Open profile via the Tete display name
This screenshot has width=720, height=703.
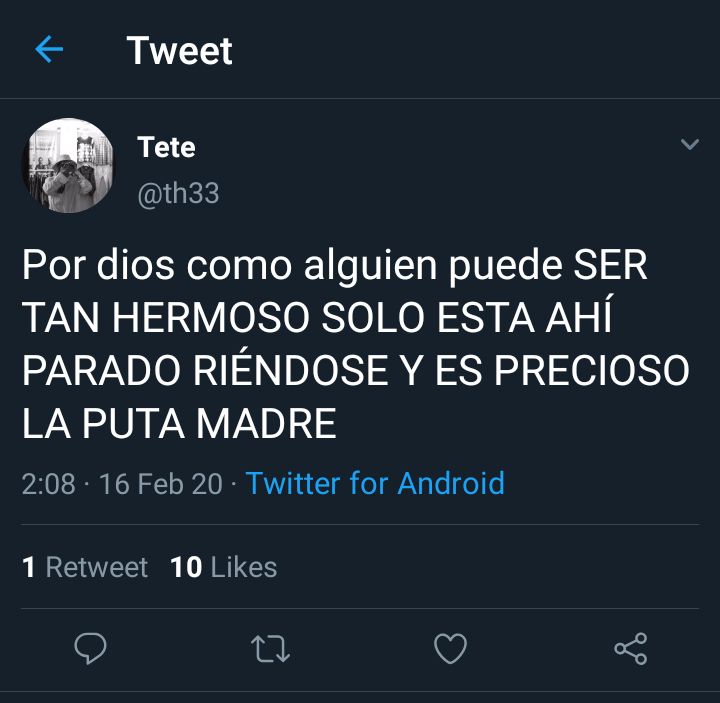click(166, 147)
